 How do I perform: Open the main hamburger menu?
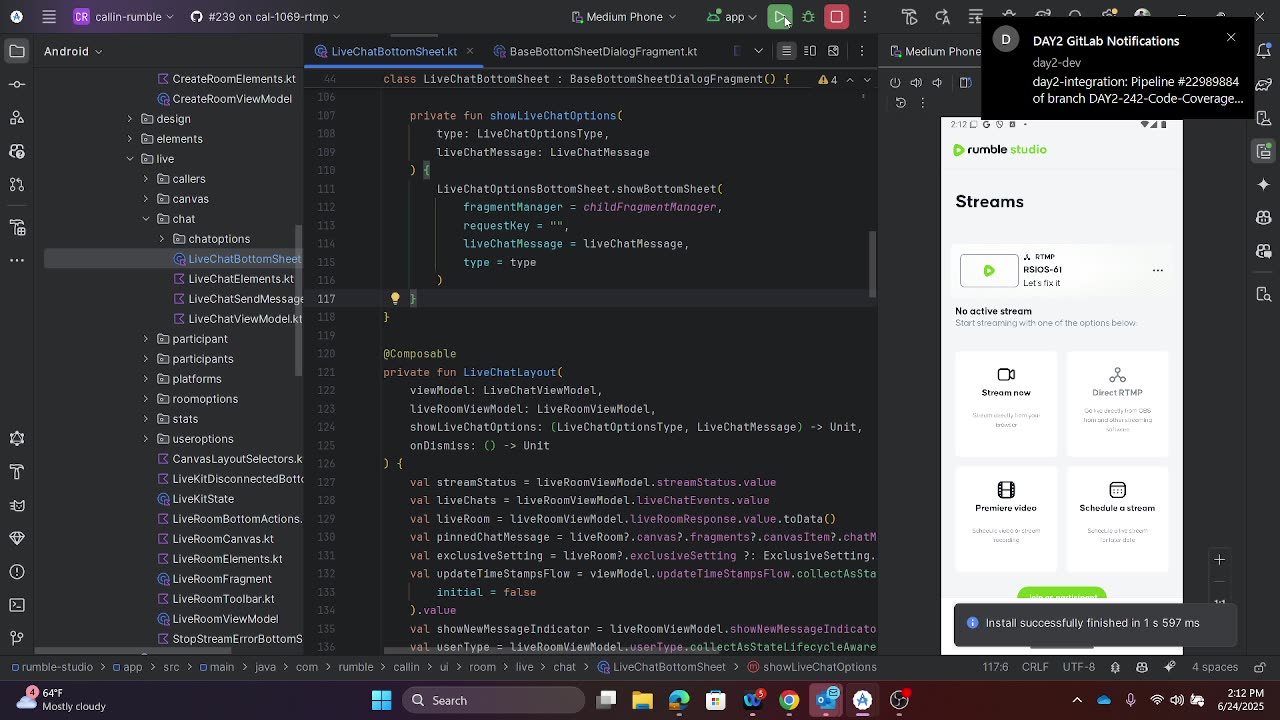[x=49, y=17]
